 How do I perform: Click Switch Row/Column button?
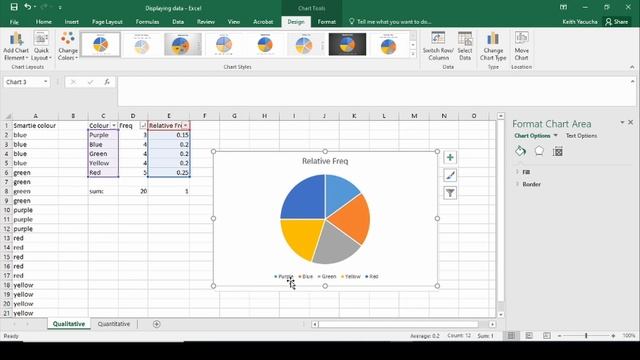(438, 46)
